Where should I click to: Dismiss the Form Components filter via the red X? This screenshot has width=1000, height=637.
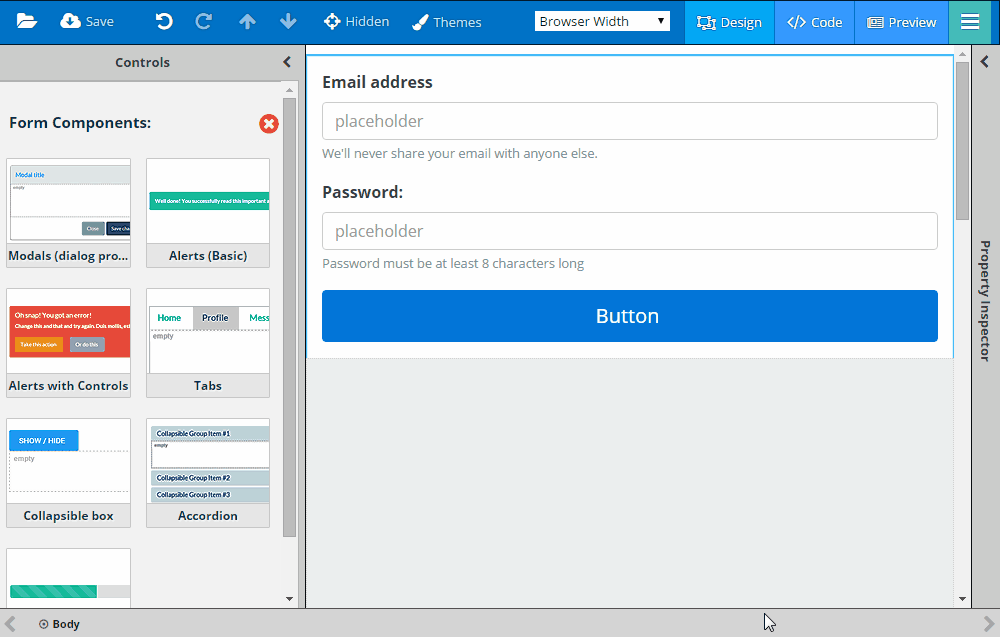[268, 124]
